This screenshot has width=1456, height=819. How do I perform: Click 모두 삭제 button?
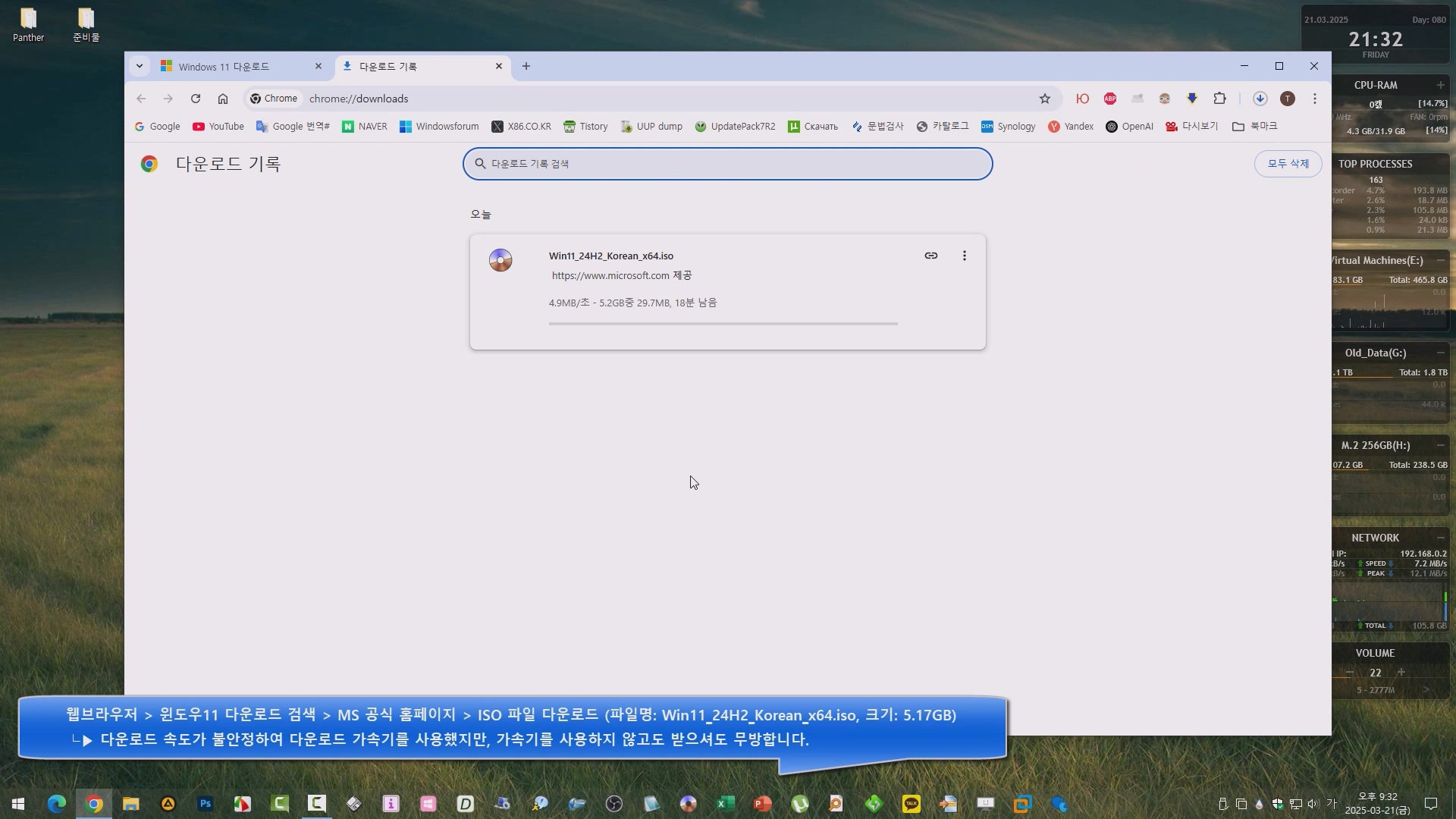pos(1287,164)
